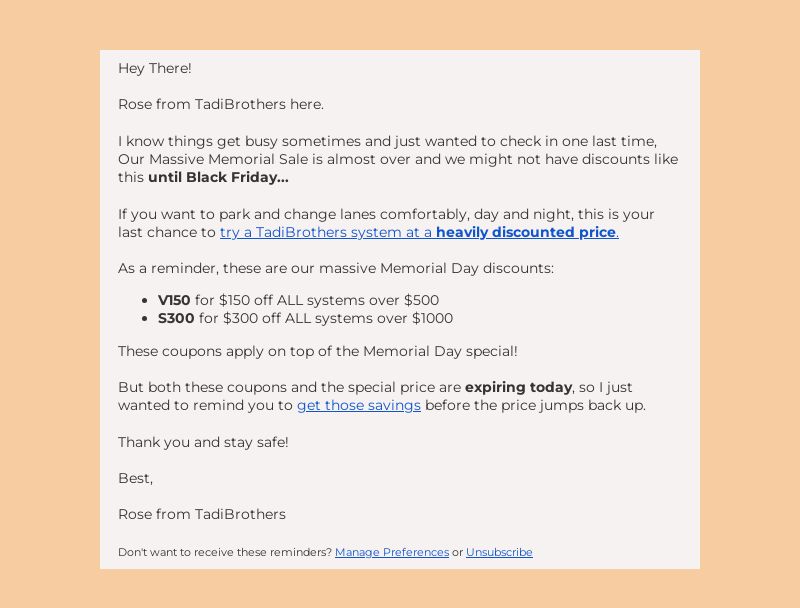
Task: Click the "These coupons apply on top" sentence
Action: (318, 351)
